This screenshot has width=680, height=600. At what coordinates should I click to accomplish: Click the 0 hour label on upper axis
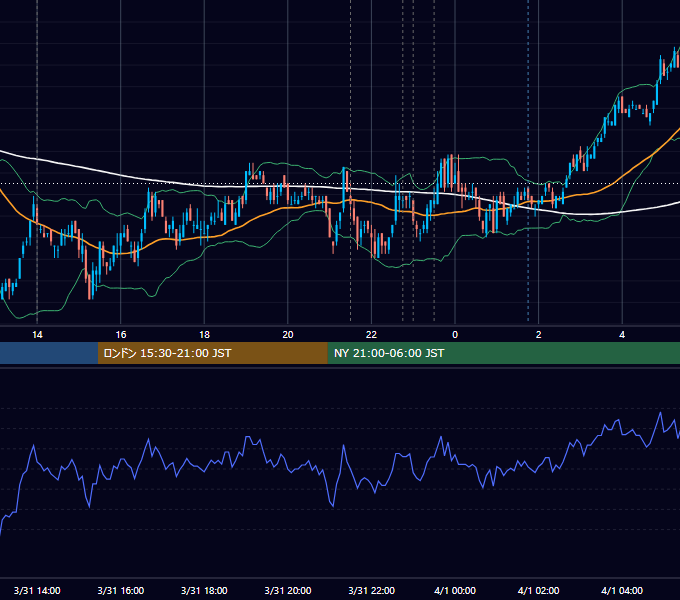(x=455, y=335)
